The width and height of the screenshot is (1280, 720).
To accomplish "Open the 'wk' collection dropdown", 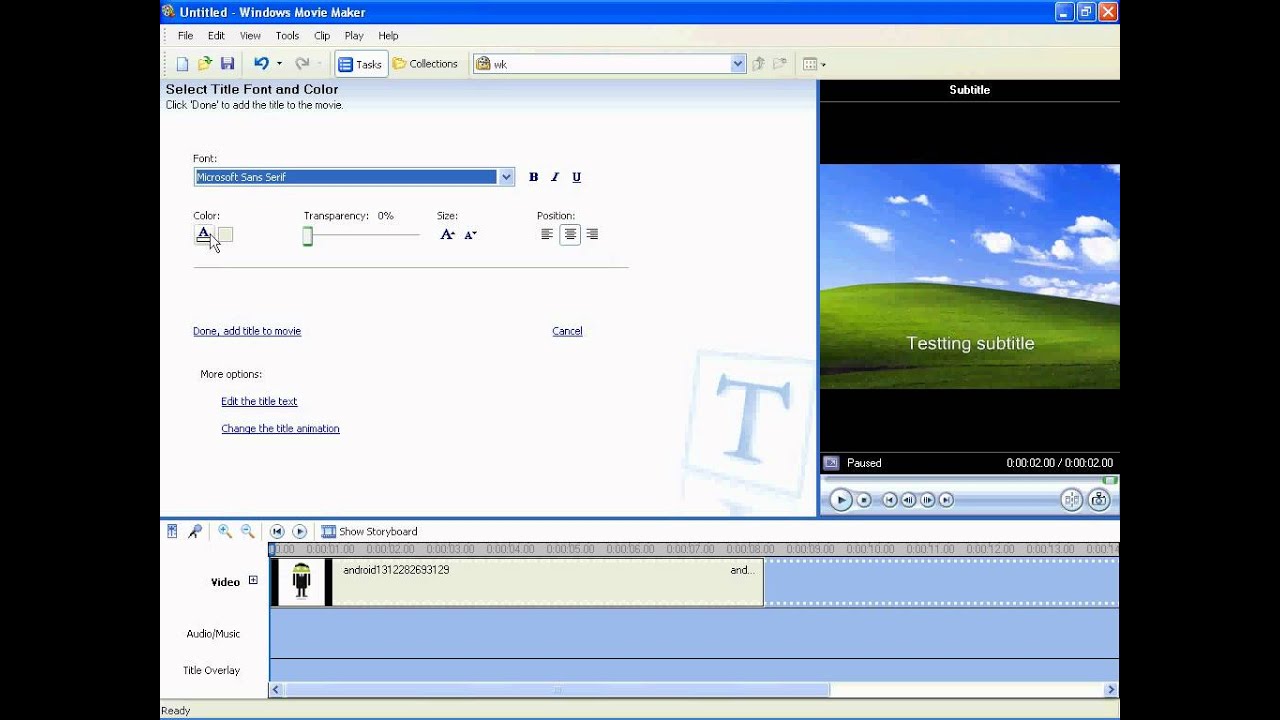I will click(738, 64).
